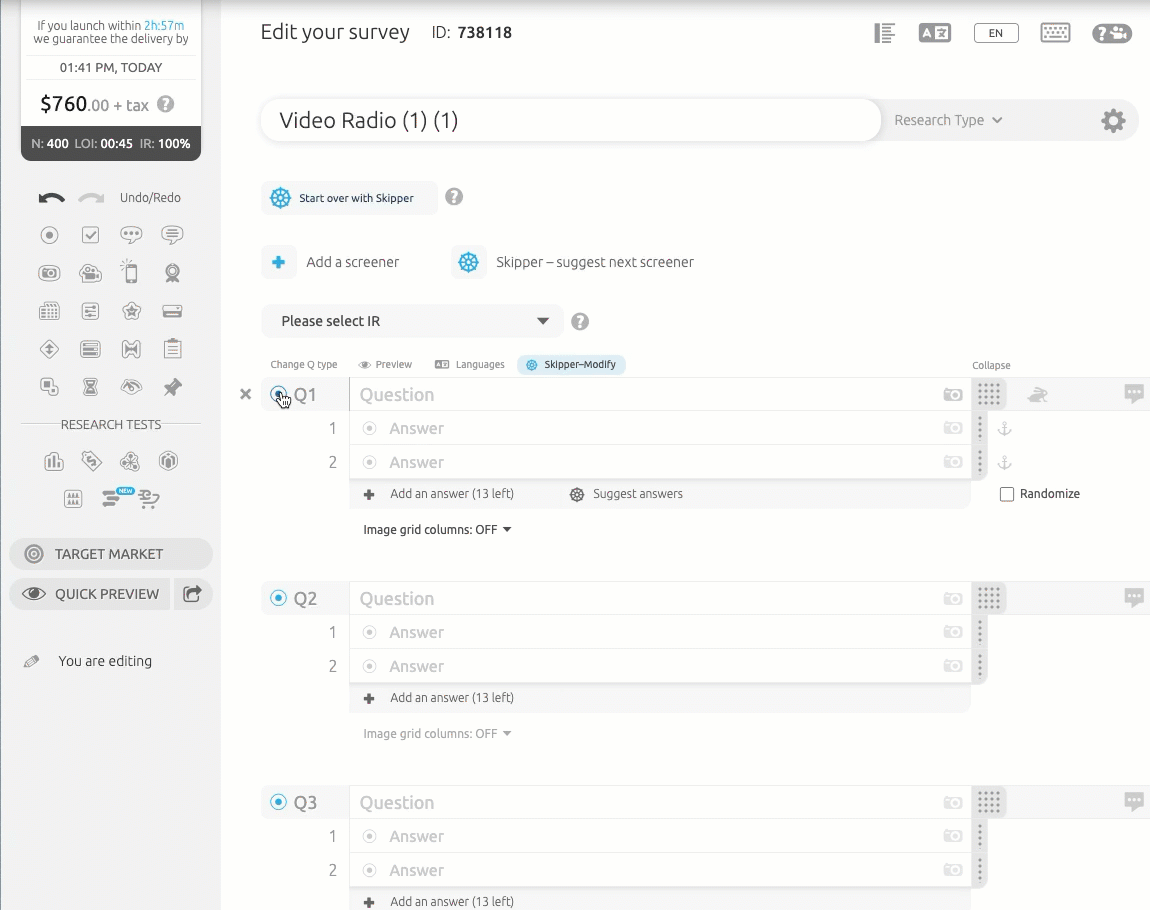Open the keyboard shortcuts icon
This screenshot has height=910, width=1150.
point(1055,33)
